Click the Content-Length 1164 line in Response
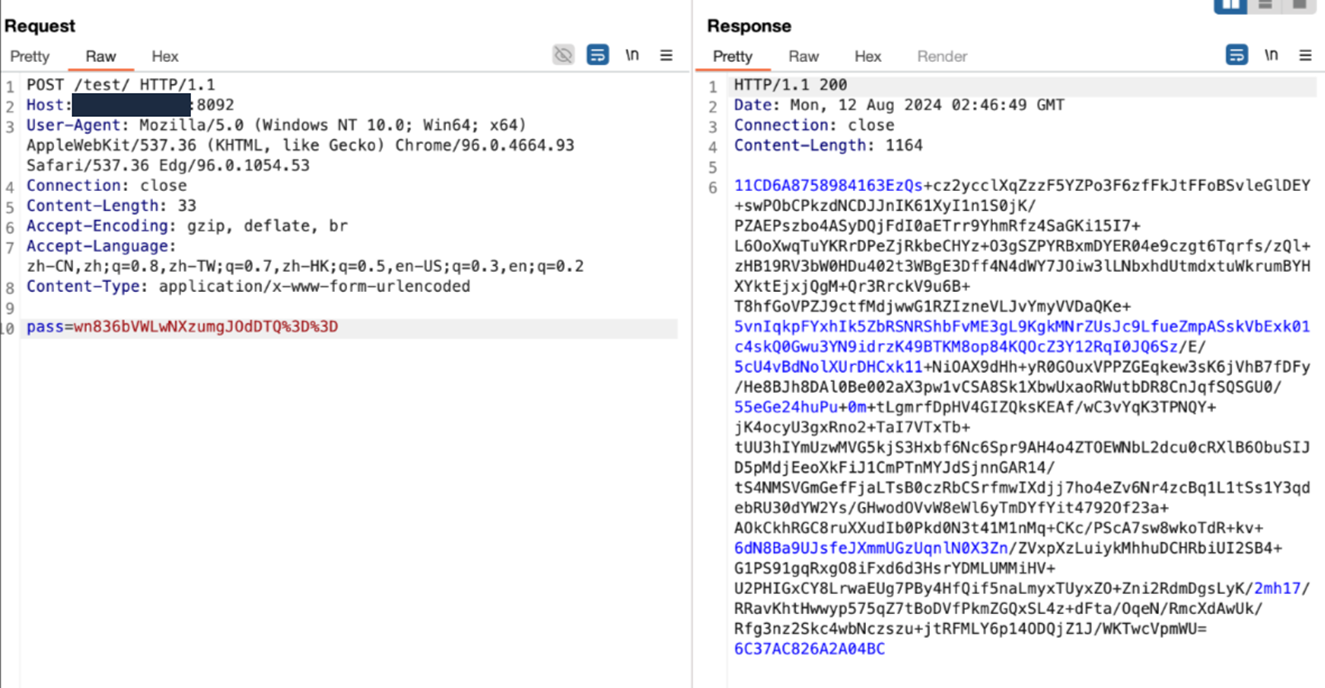This screenshot has height=688, width=1325. [828, 145]
